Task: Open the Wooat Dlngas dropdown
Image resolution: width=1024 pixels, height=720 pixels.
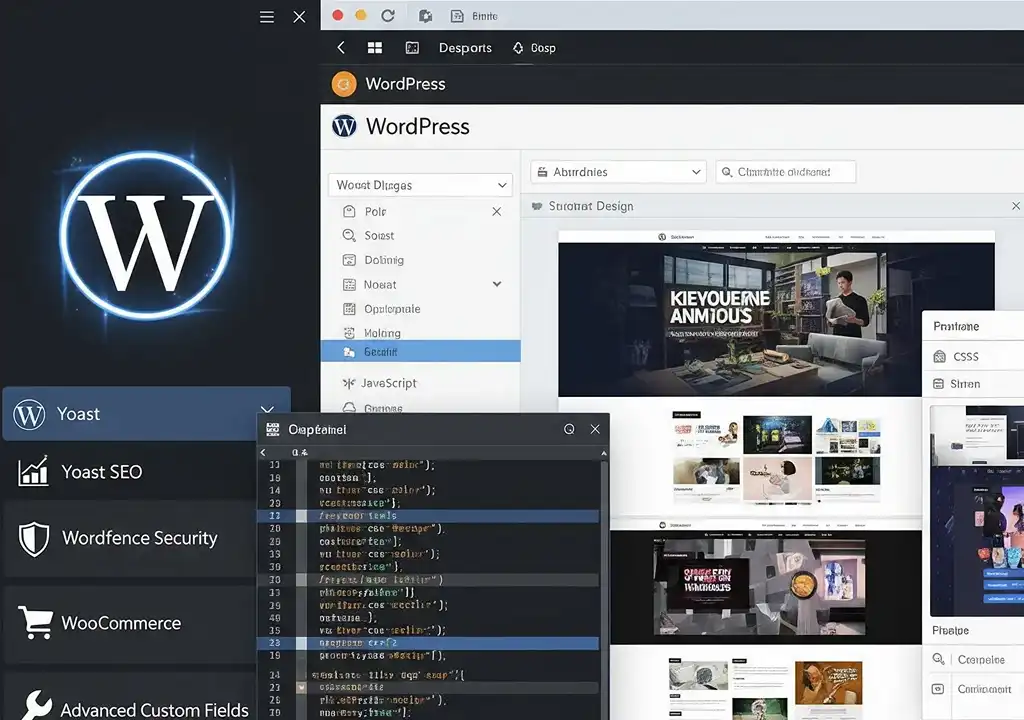Action: (x=421, y=185)
